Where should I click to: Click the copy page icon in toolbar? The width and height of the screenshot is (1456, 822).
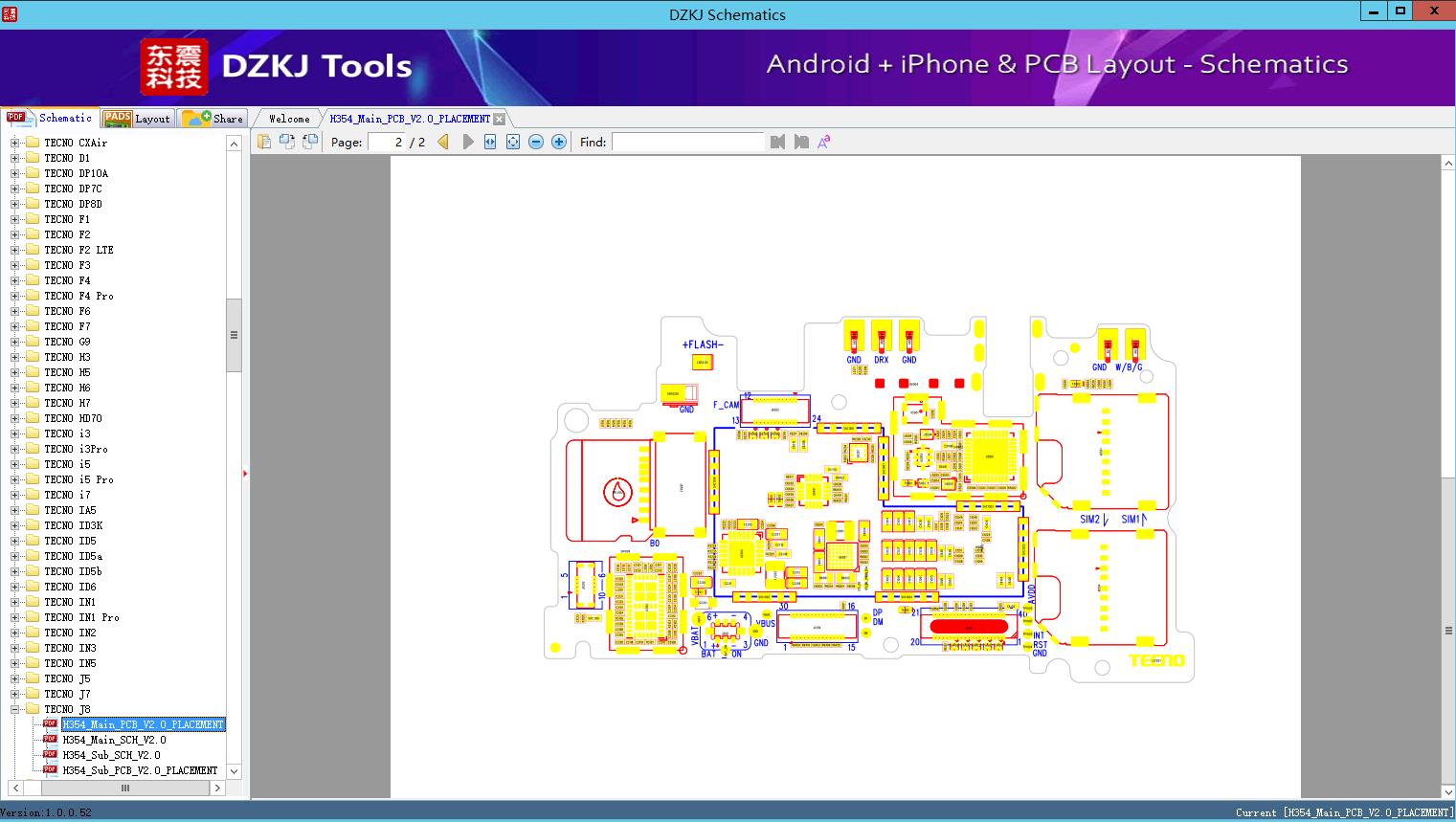pos(264,142)
